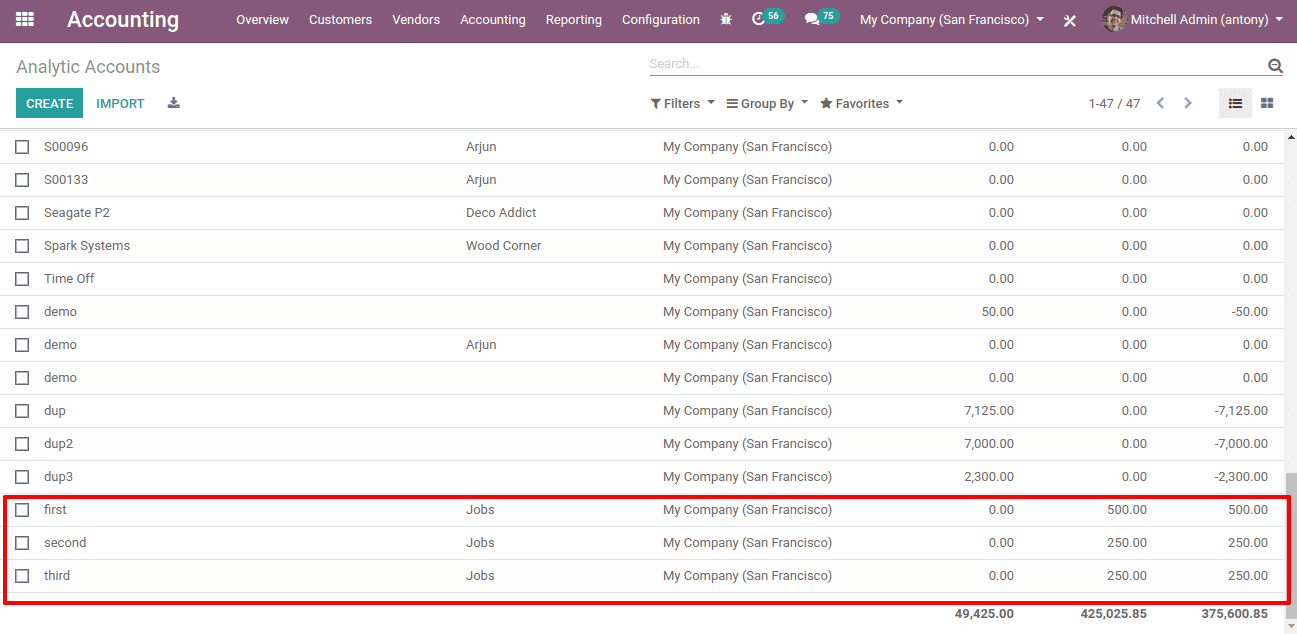The width and height of the screenshot is (1297, 634).
Task: Click the 500.00 credit of first
Action: (x=1127, y=510)
